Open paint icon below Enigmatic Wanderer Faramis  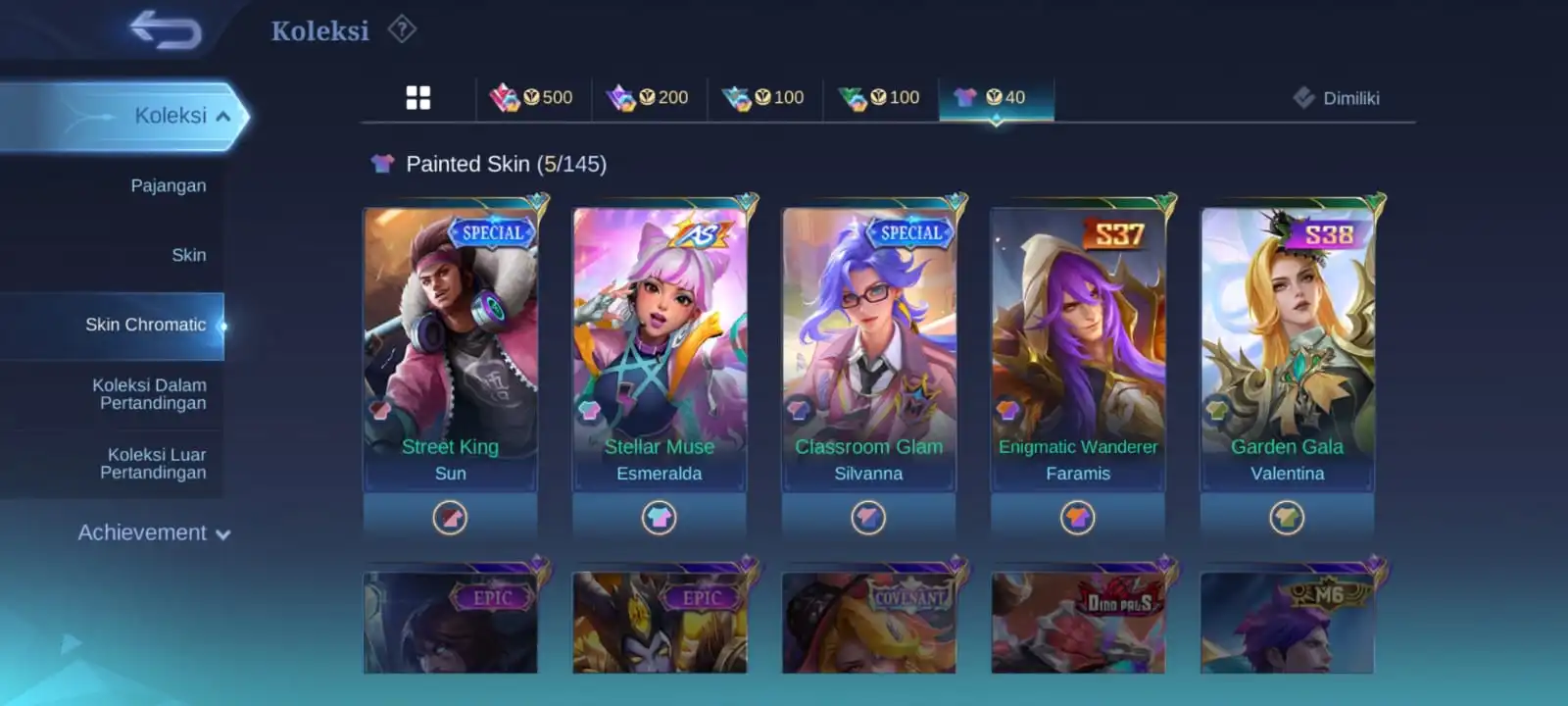(1077, 517)
